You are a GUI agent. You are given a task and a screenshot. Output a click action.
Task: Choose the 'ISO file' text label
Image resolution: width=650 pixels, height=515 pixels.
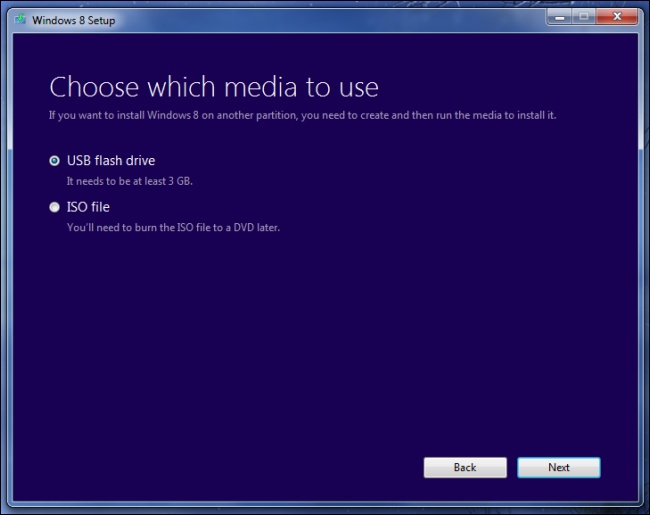pyautogui.click(x=88, y=207)
